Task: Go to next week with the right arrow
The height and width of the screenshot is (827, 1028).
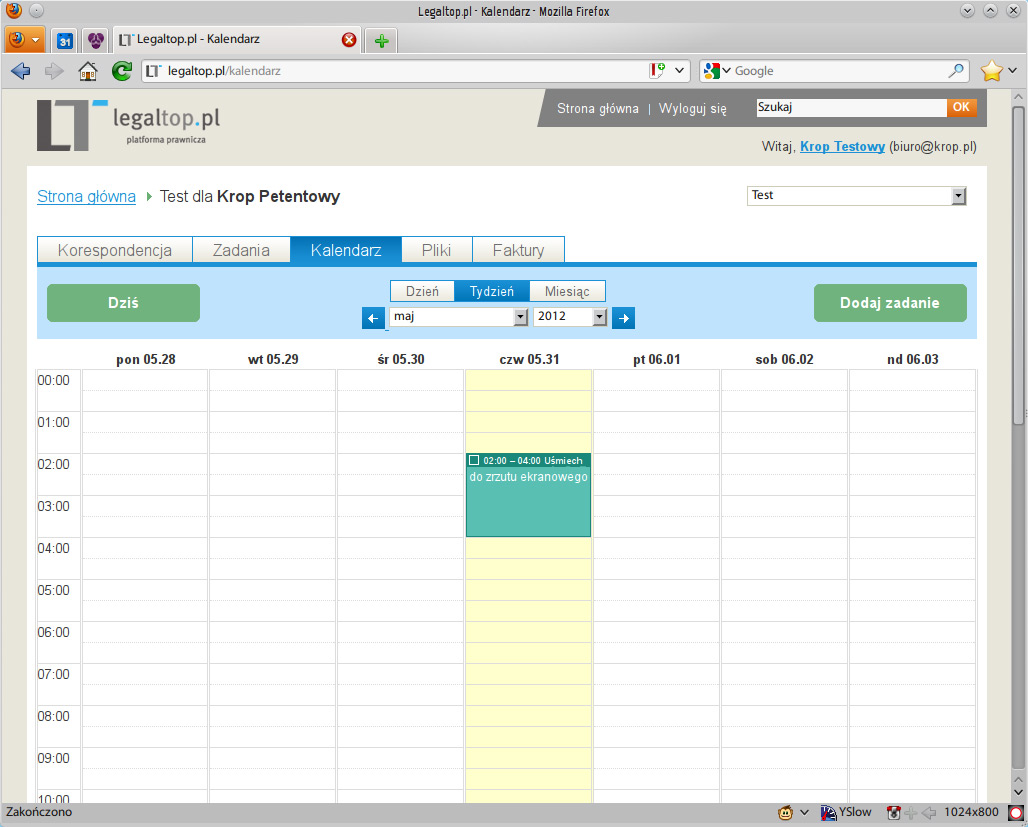Action: [623, 318]
